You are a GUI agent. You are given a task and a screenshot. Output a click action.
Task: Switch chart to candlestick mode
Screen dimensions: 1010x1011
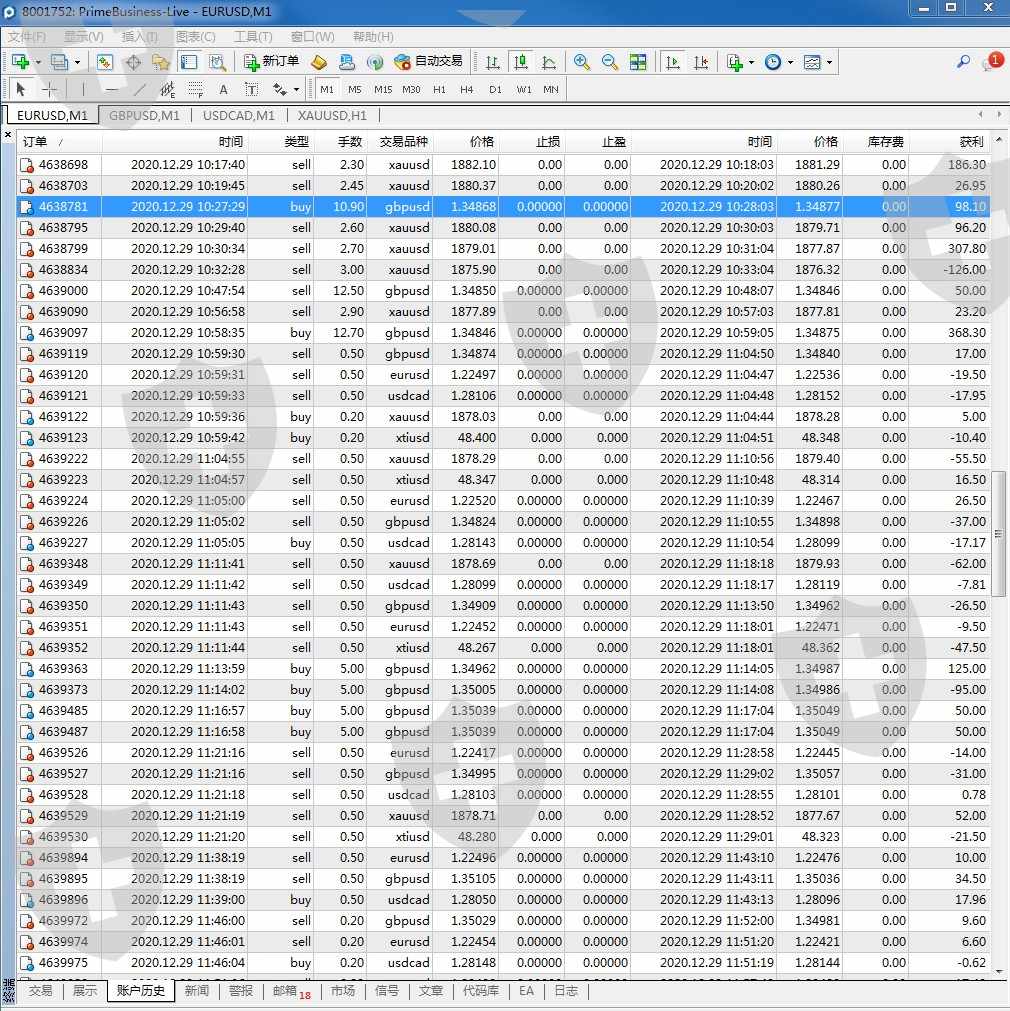pyautogui.click(x=520, y=62)
